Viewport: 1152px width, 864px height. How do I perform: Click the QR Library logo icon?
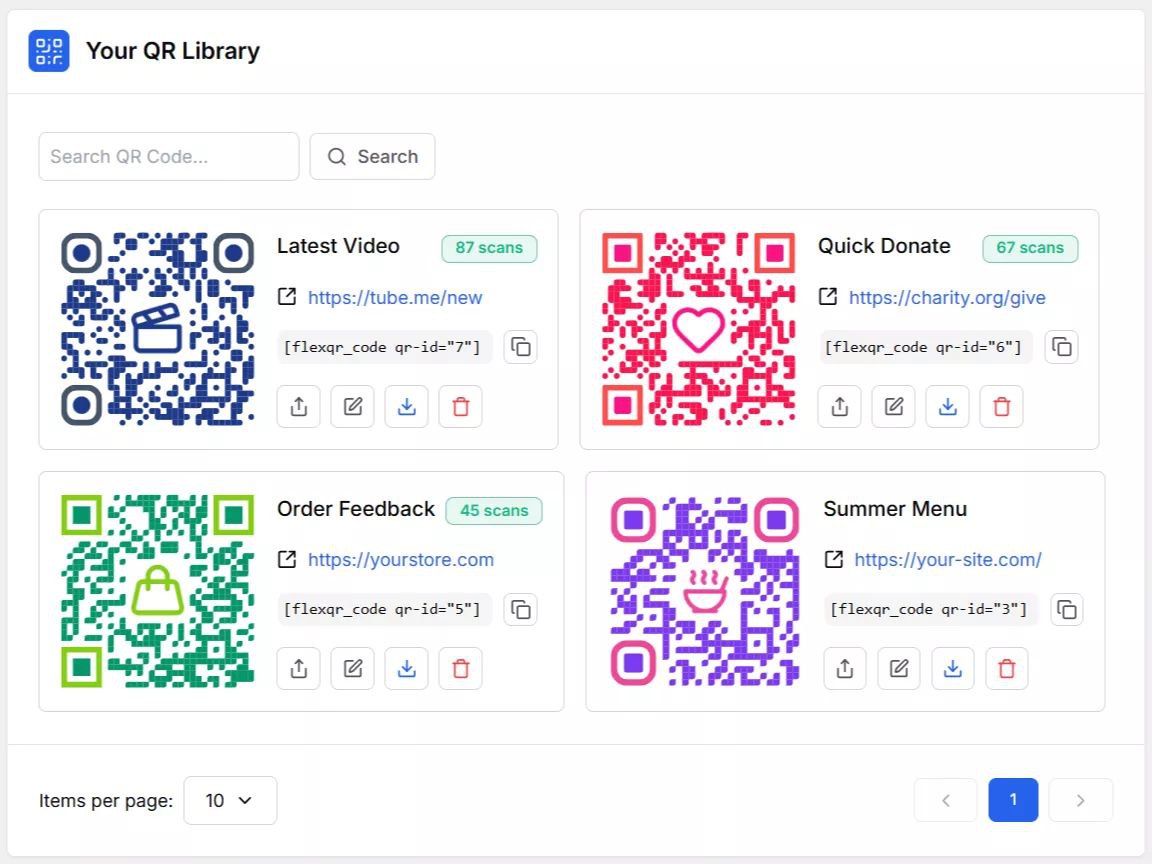(x=48, y=51)
